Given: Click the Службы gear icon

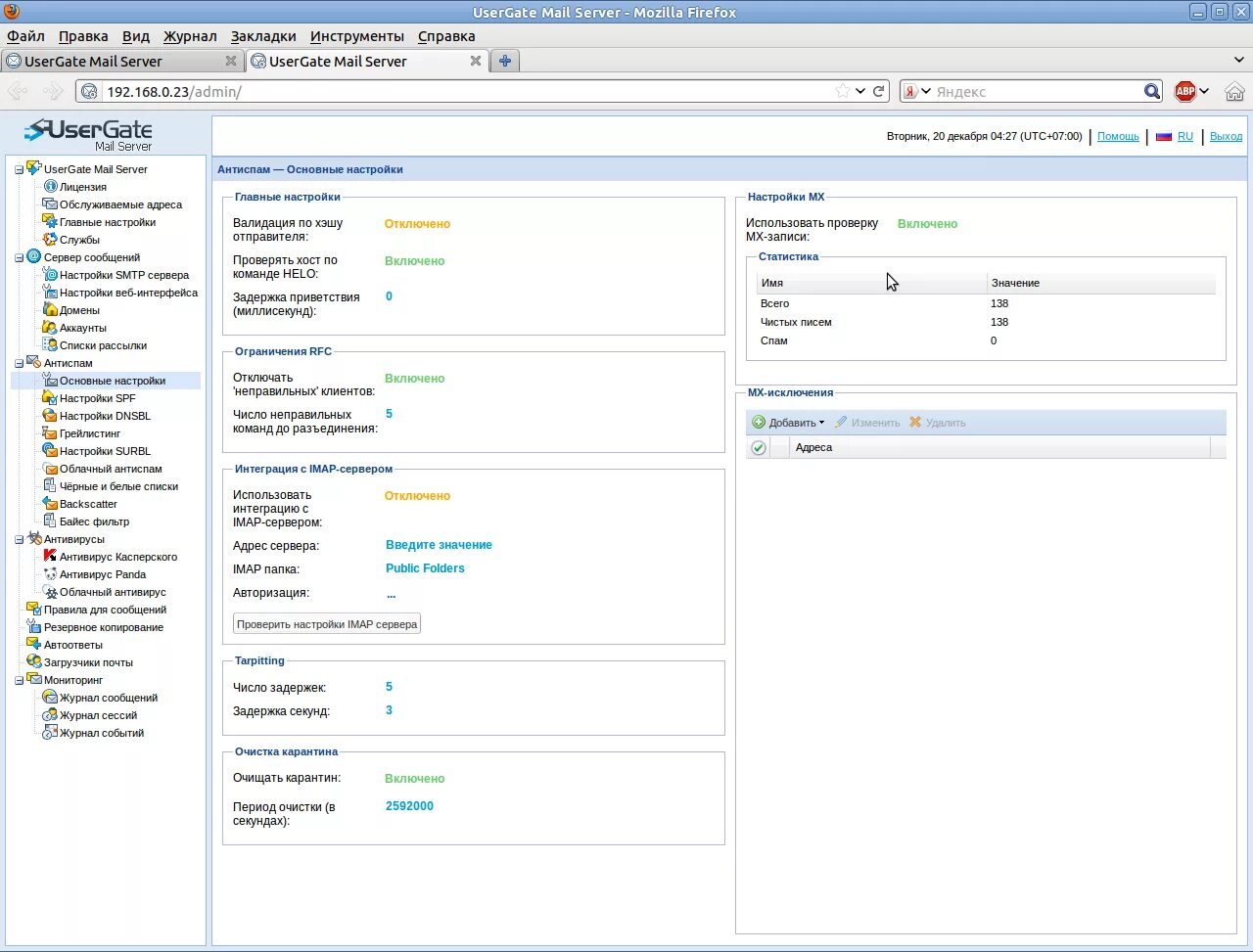Looking at the screenshot, I should click(x=50, y=239).
